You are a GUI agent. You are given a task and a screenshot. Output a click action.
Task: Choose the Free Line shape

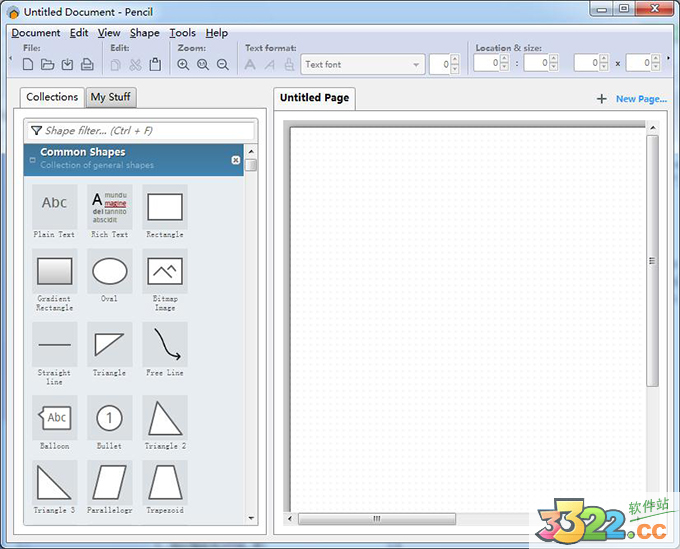[164, 345]
